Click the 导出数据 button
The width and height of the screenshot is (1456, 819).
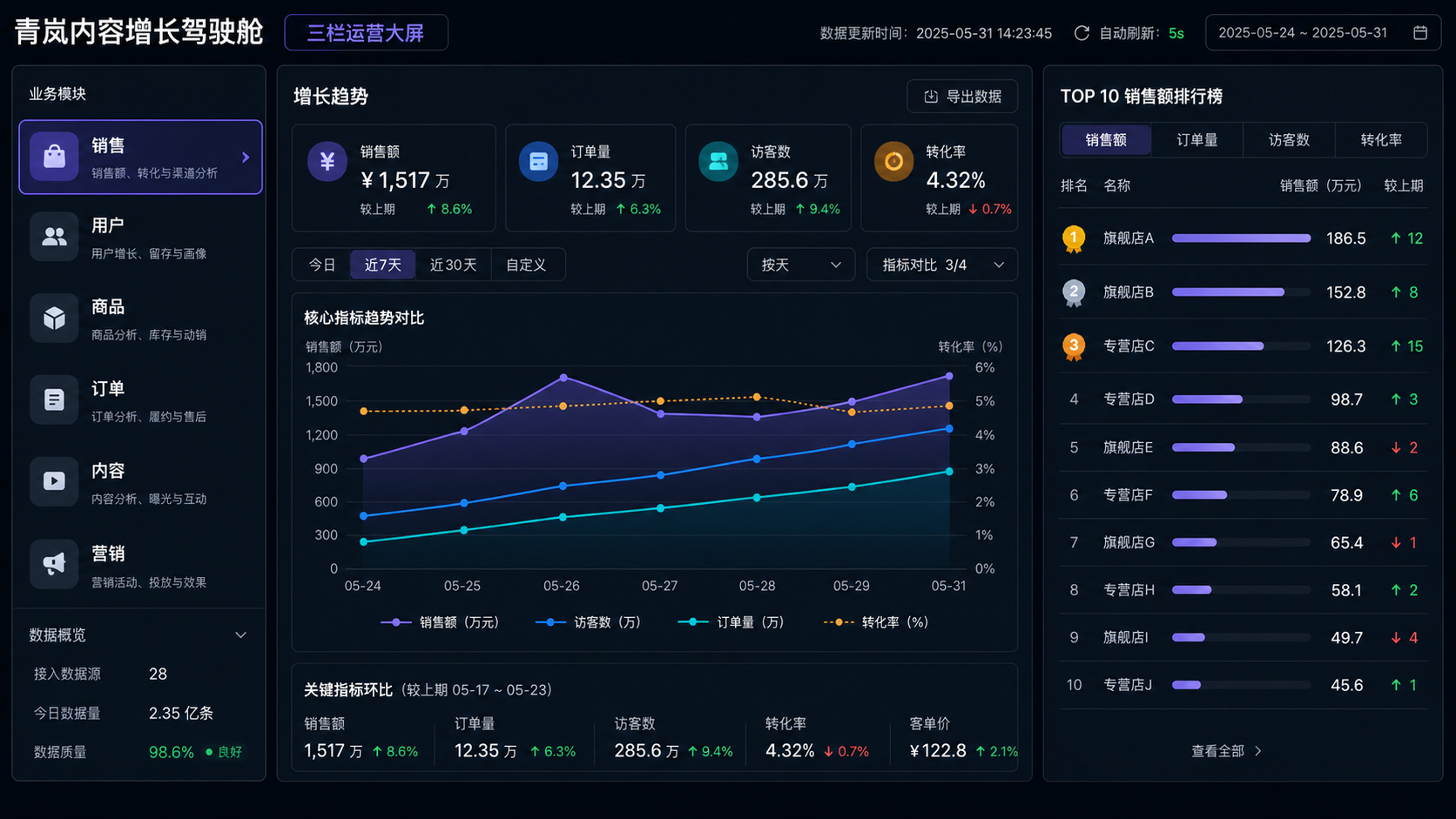[962, 97]
